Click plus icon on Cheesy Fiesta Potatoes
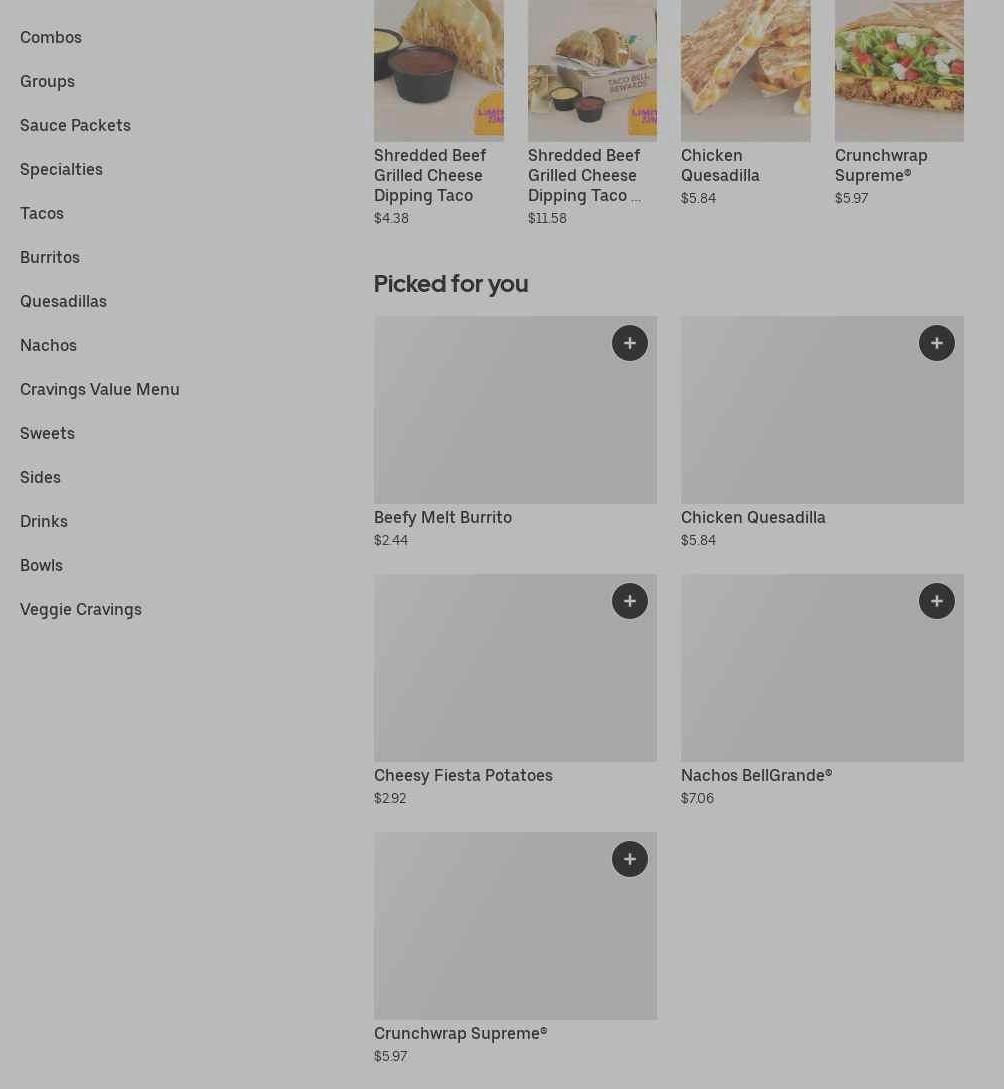Viewport: 1004px width, 1089px height. coord(630,601)
